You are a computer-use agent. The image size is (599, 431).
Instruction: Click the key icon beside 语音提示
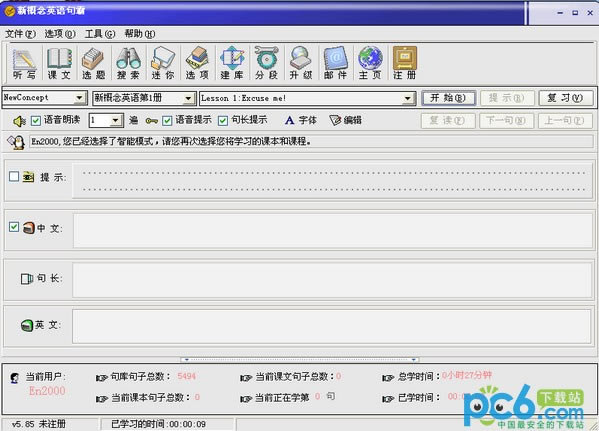[x=152, y=121]
